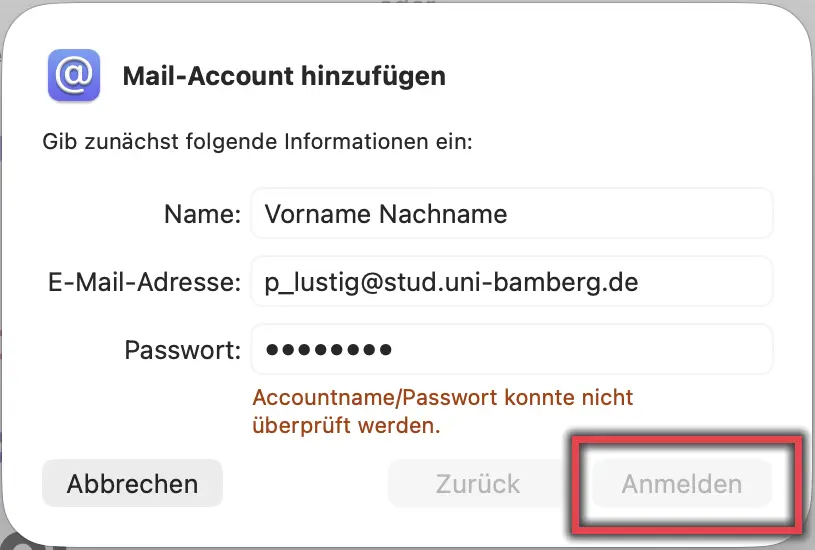Click the "Gib zunächst folgende Informationen ein:" text

(x=257, y=141)
